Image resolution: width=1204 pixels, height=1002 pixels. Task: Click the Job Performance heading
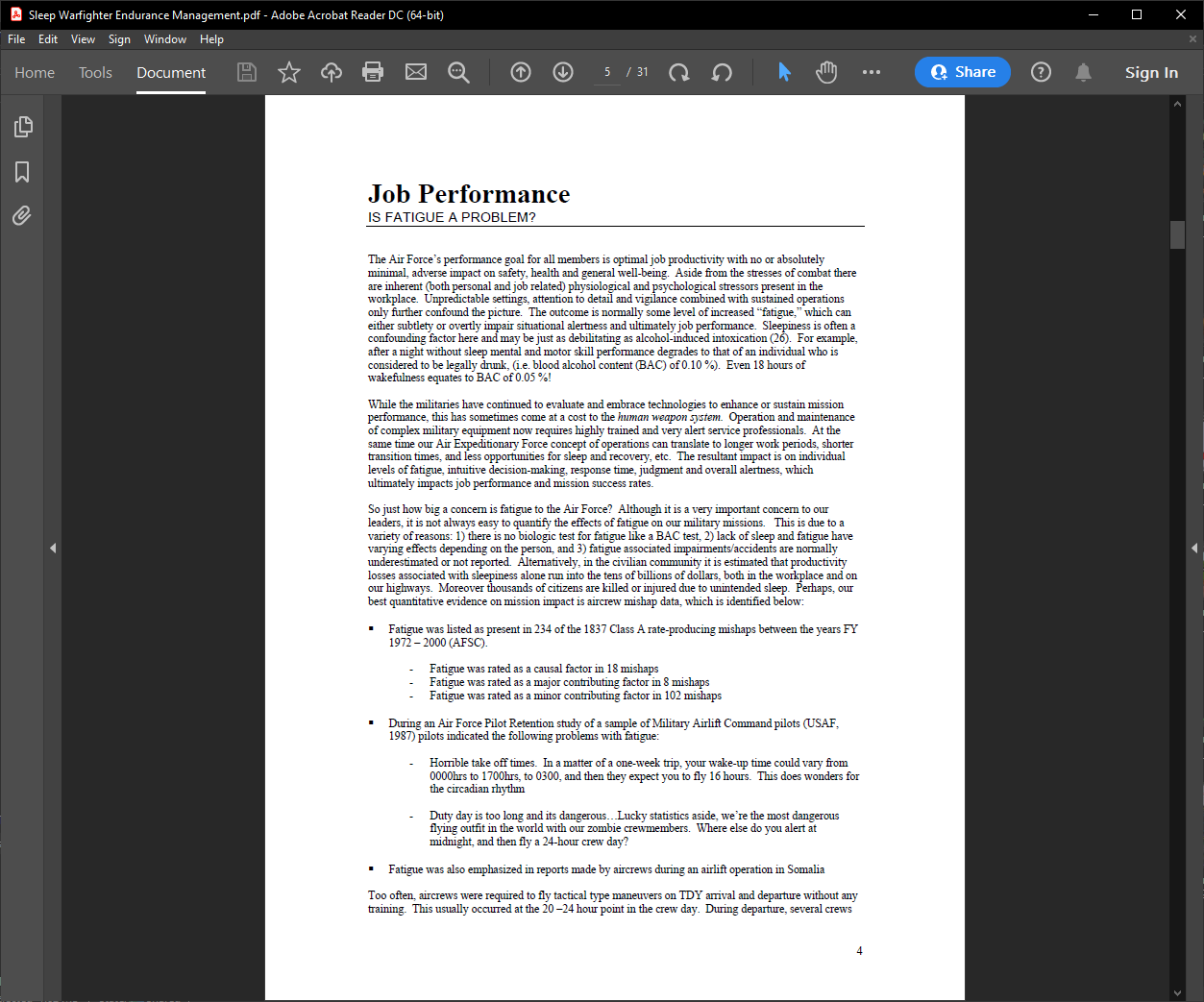coord(469,194)
